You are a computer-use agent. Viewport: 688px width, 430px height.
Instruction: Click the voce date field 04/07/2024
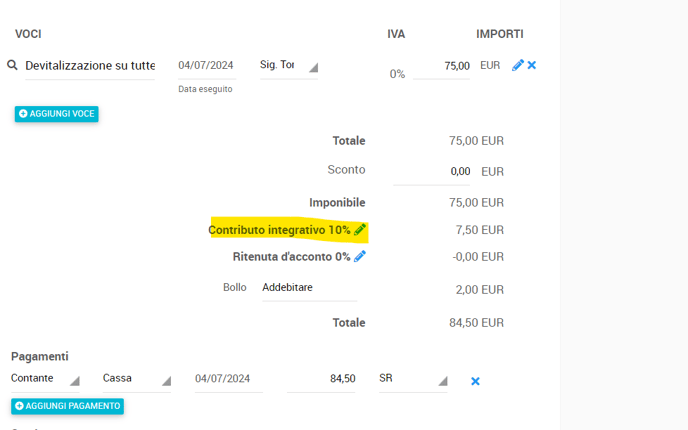click(x=206, y=66)
